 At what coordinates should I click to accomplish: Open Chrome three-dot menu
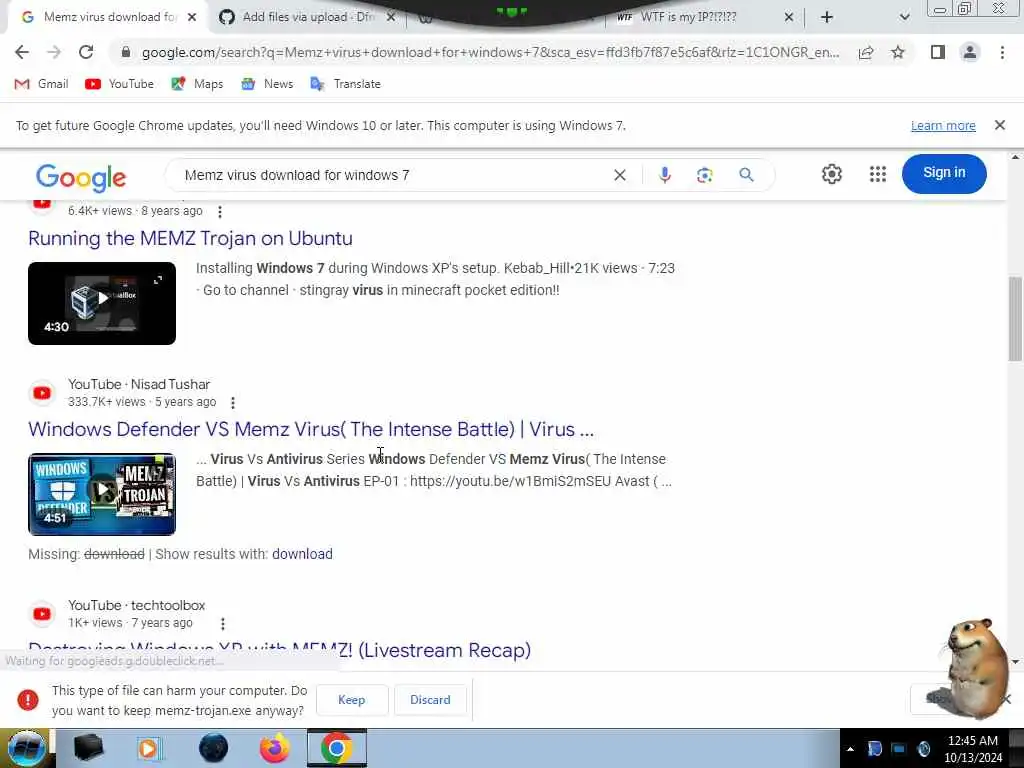1002,52
